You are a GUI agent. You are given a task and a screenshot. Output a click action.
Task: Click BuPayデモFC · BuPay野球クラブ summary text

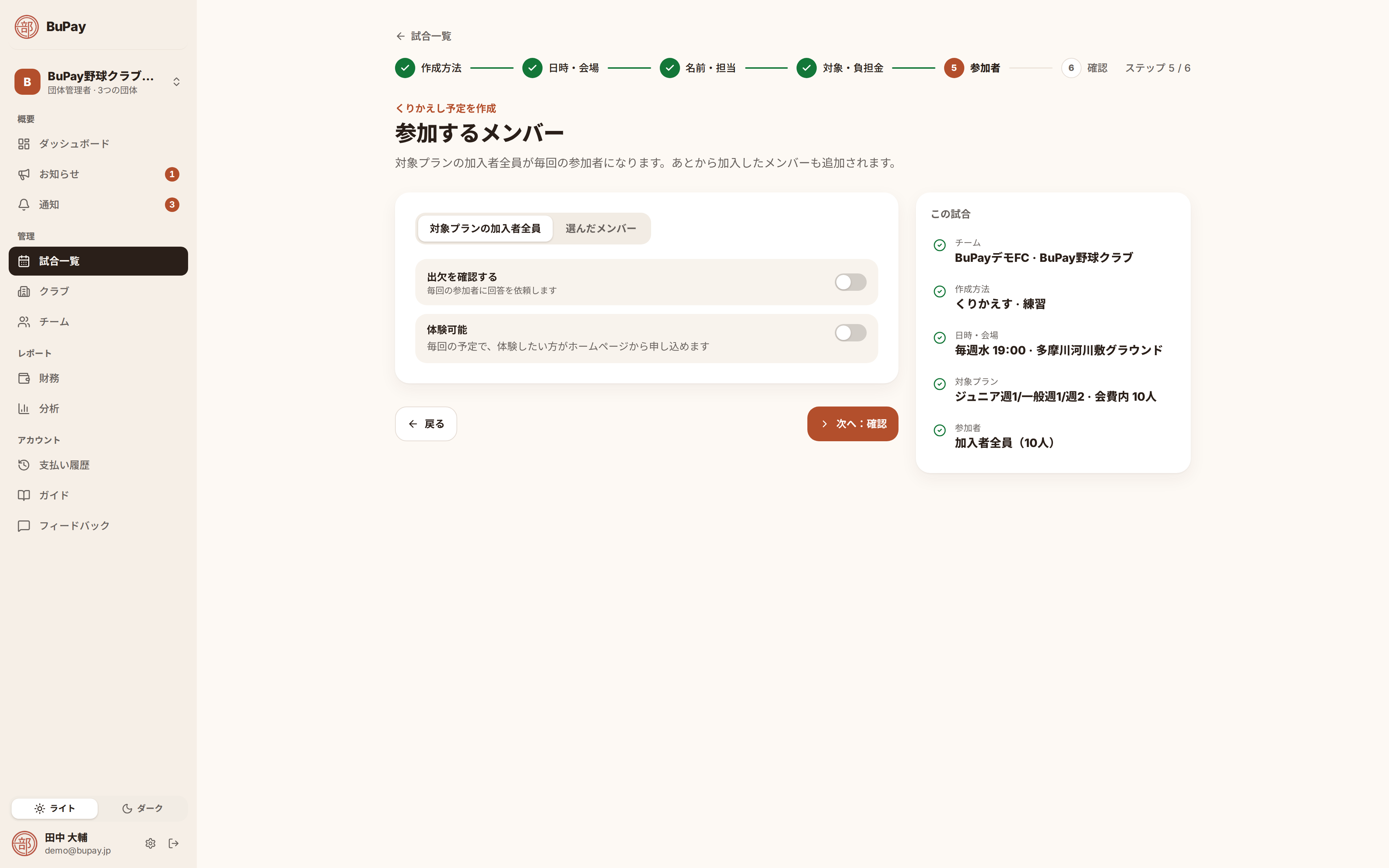tap(1044, 258)
